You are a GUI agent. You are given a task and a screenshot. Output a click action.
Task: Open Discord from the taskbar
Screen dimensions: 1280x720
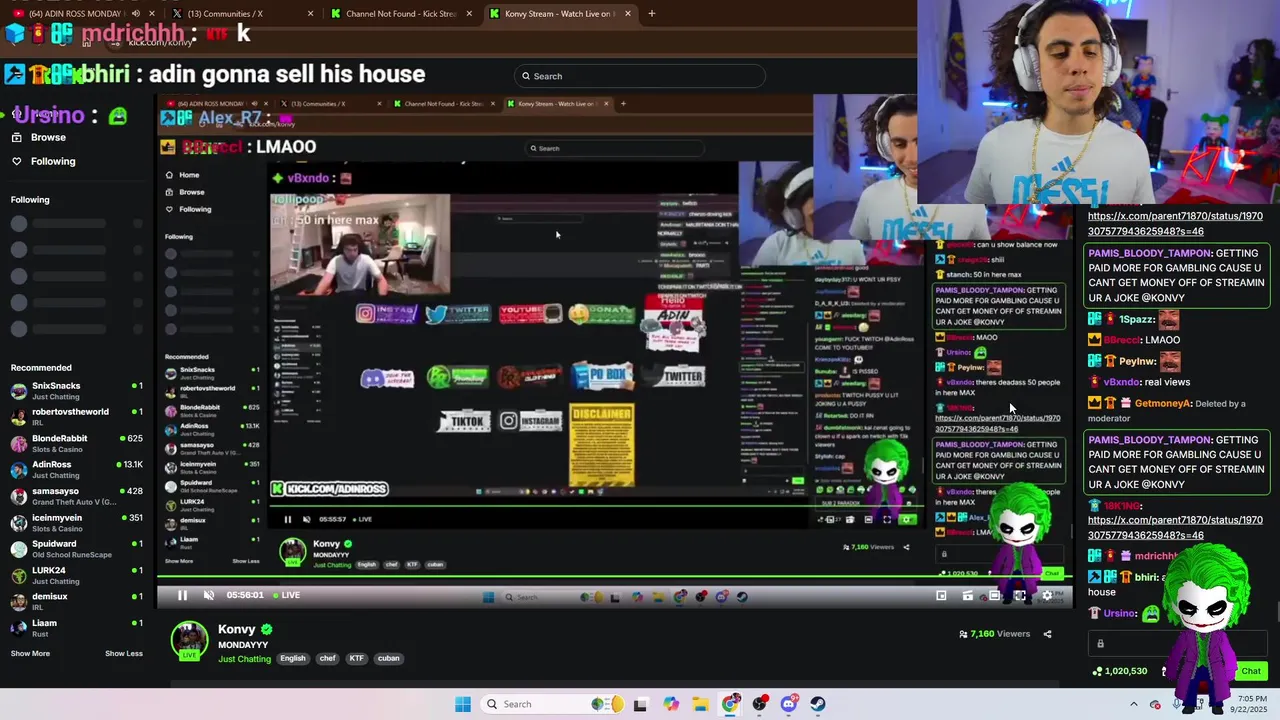[789, 704]
